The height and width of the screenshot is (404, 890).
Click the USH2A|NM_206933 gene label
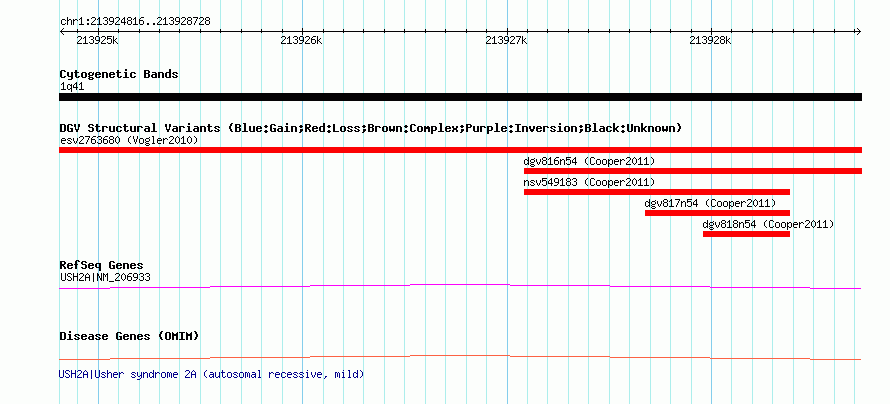point(105,277)
